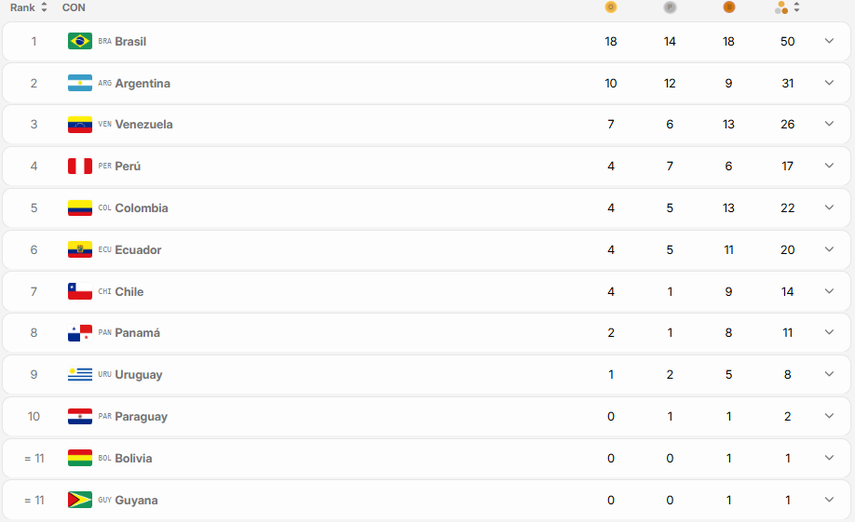855x522 pixels.
Task: Expand the Bolivia row chevron
Action: point(829,458)
